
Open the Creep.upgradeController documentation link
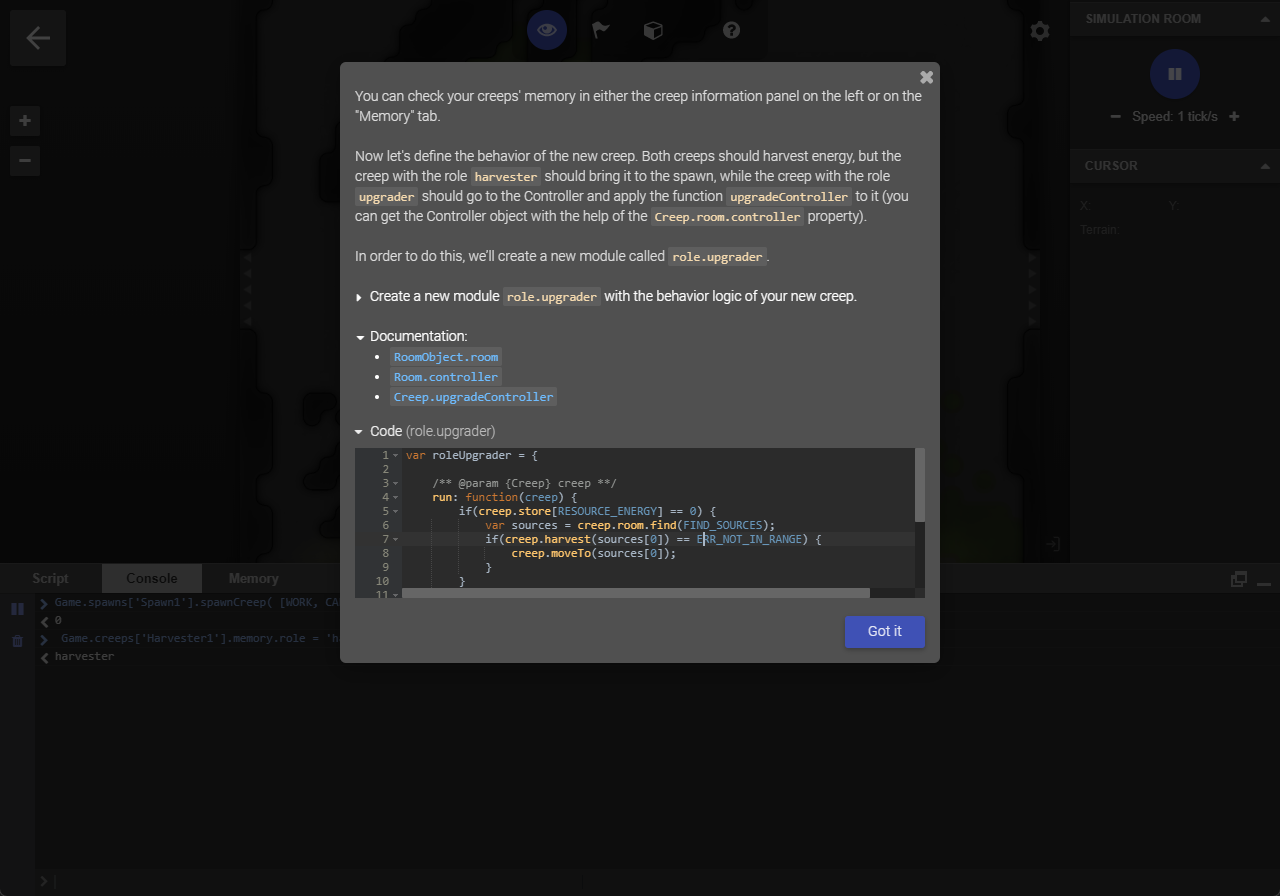[x=473, y=397]
